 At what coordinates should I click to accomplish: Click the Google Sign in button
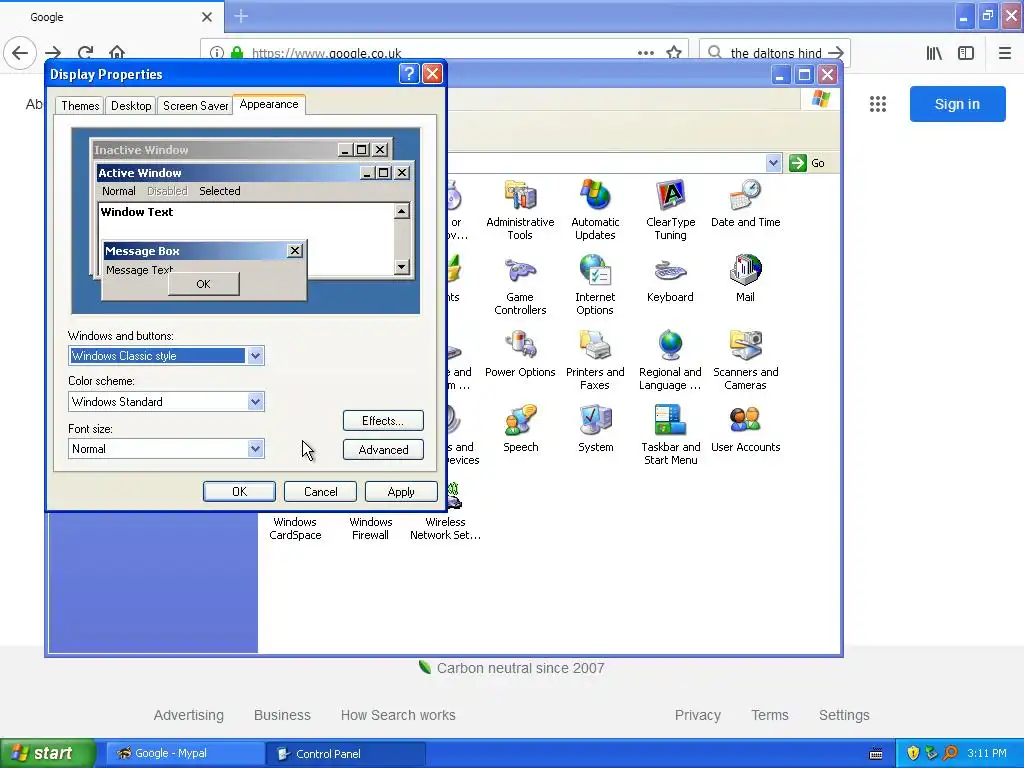[x=957, y=104]
